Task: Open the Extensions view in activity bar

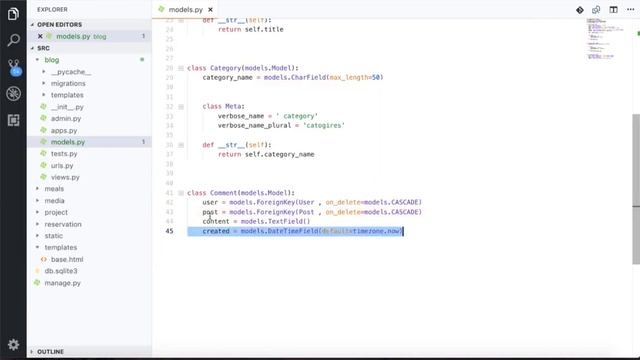Action: pyautogui.click(x=13, y=120)
